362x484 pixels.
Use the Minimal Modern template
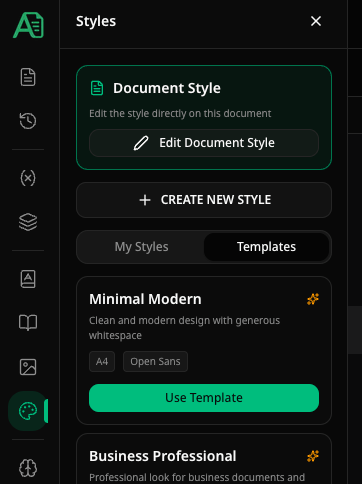[x=204, y=398]
